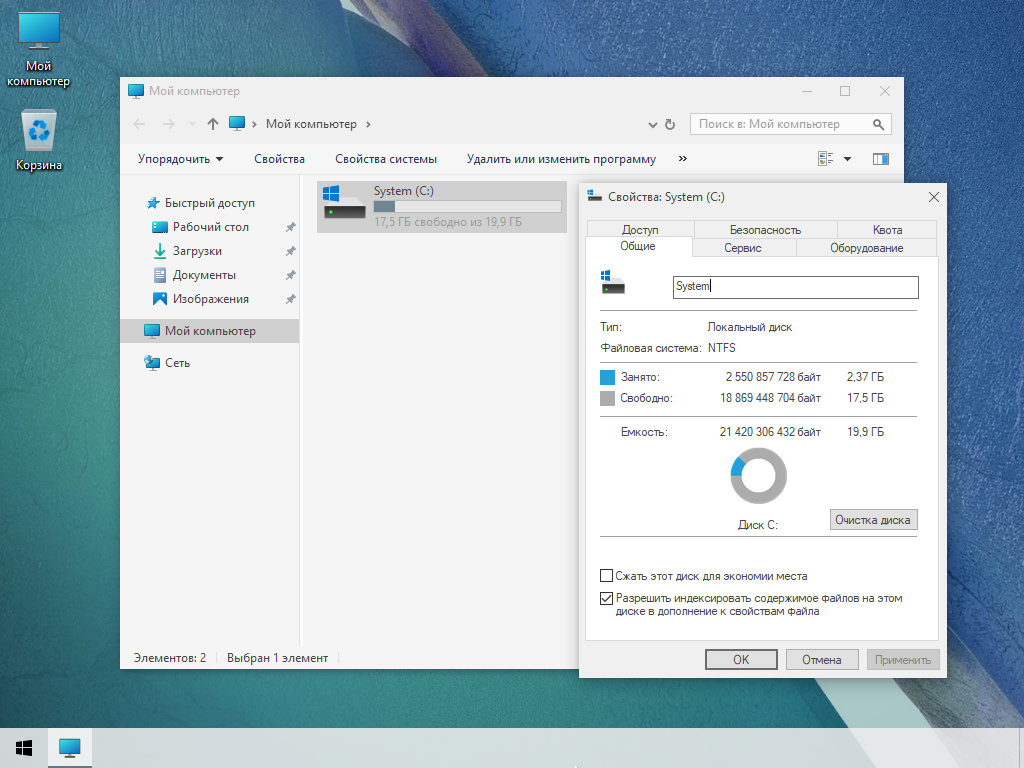Open previous locations dropdown in address bar

click(x=652, y=124)
